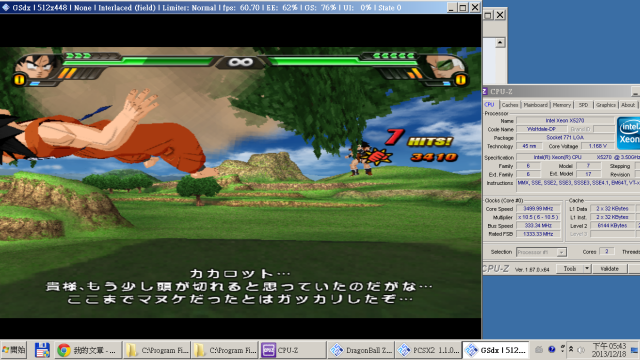The height and width of the screenshot is (360, 640).
Task: Click the double-arrow icon in system tray
Action: [x=571, y=349]
